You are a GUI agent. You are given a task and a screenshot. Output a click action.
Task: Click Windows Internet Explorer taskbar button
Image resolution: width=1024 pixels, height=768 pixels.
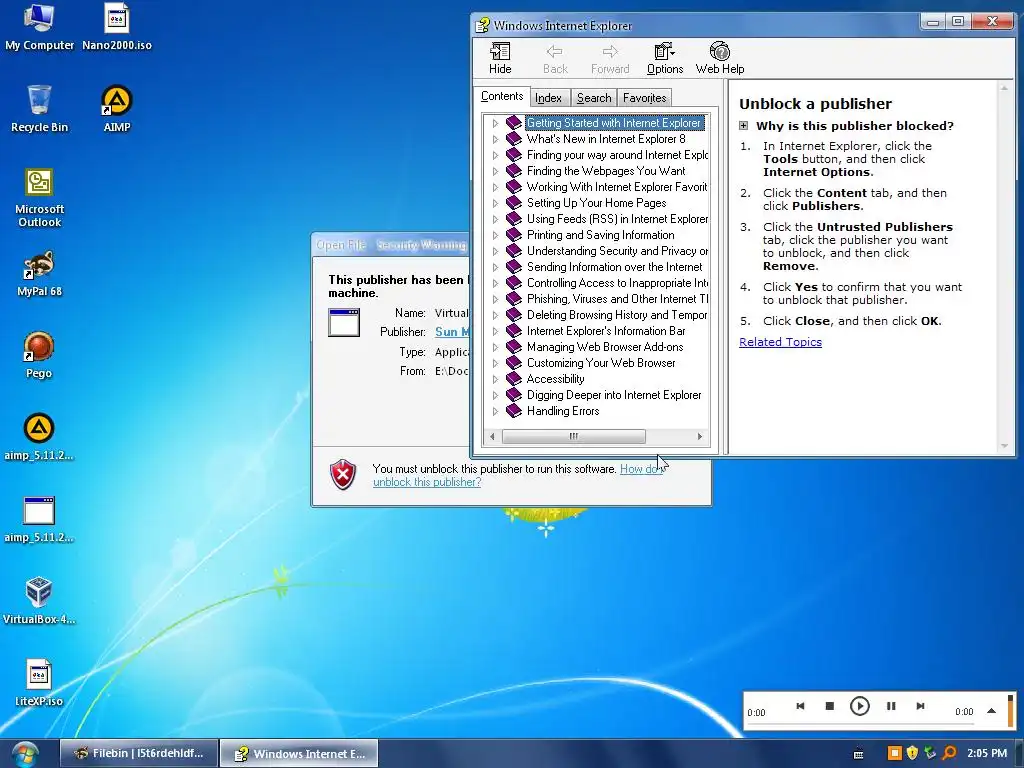coord(298,754)
